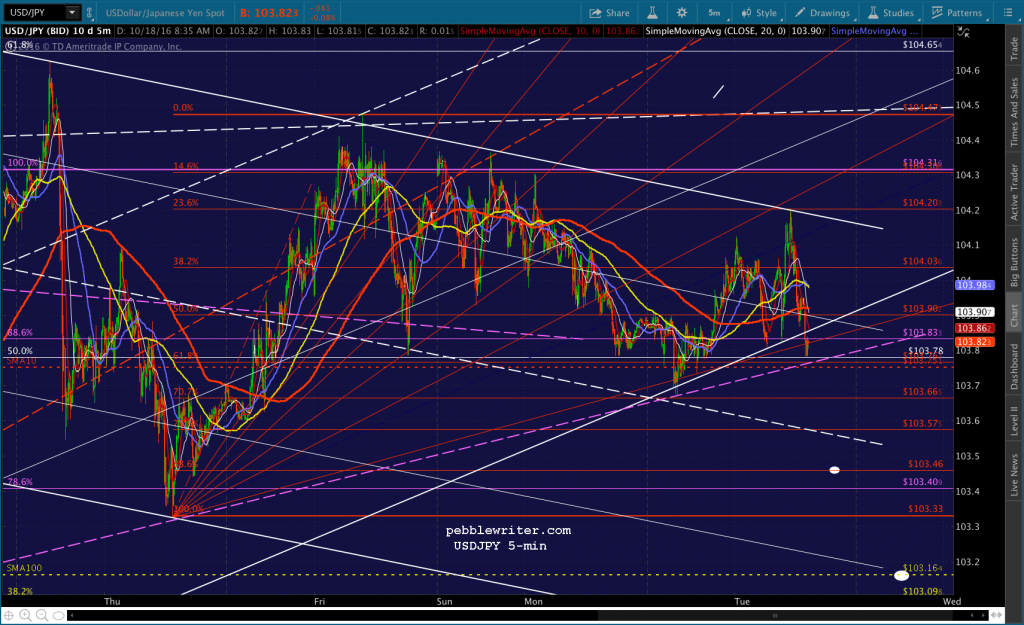
Task: Click the $104.65 price label
Action: coord(922,44)
